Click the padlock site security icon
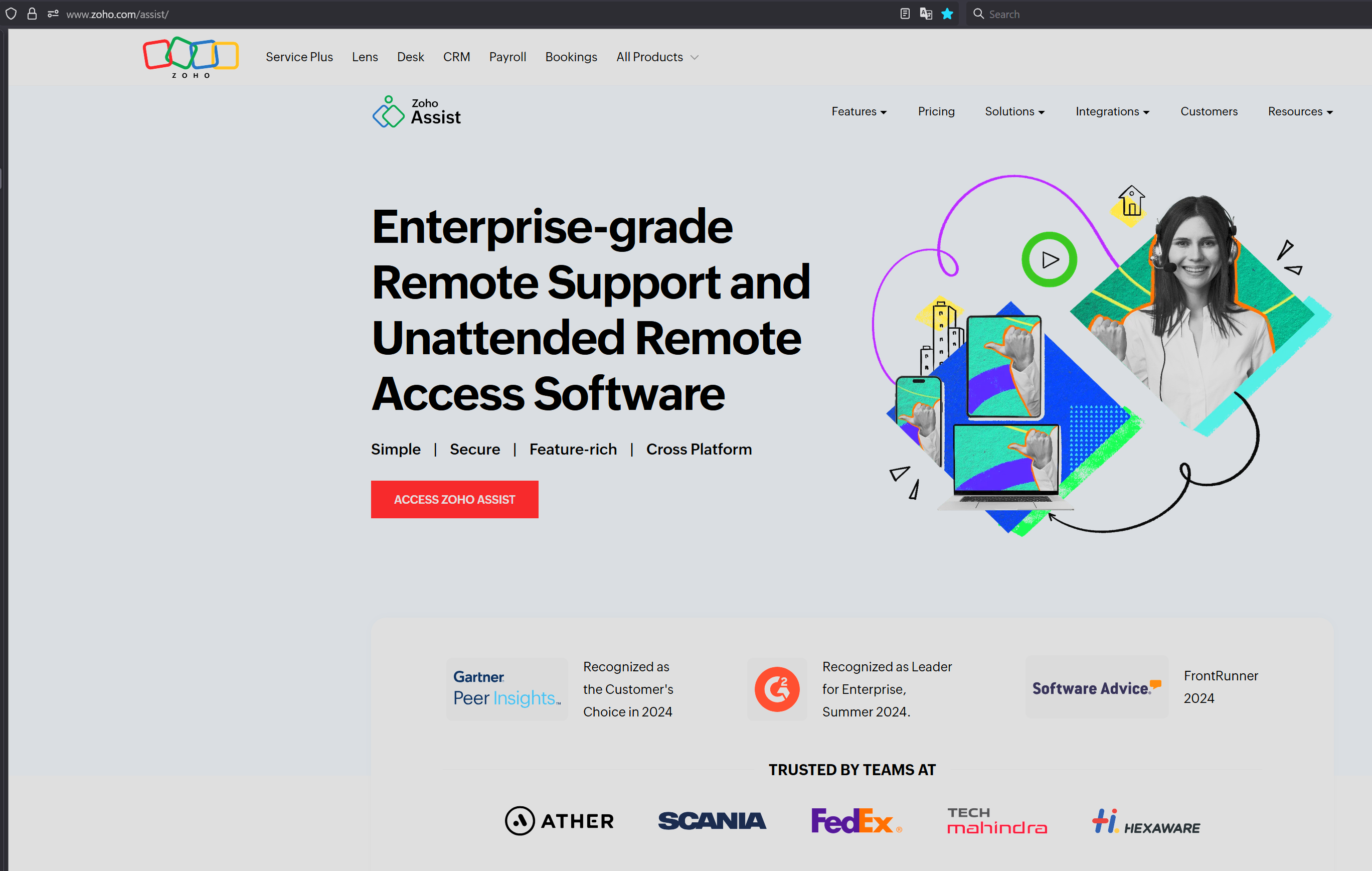 pos(32,14)
